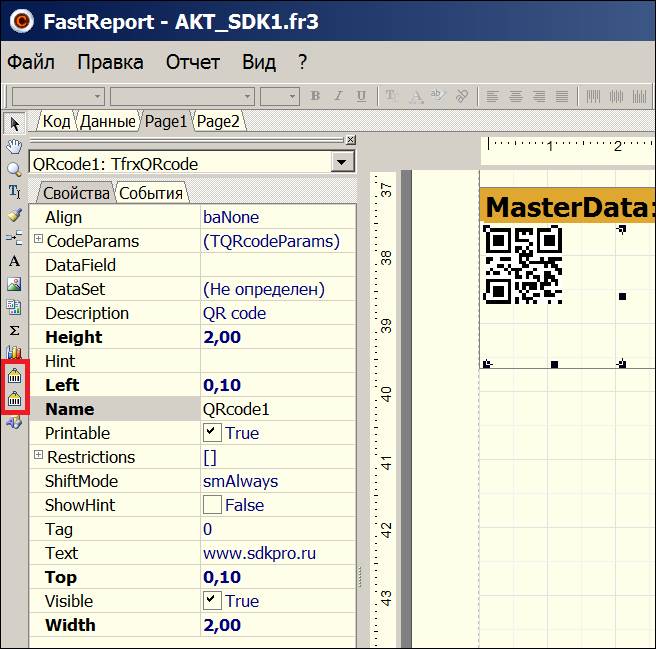Viewport: 656px width, 649px height.
Task: Open the QRcode1 object selector dropdown
Action: click(x=343, y=163)
